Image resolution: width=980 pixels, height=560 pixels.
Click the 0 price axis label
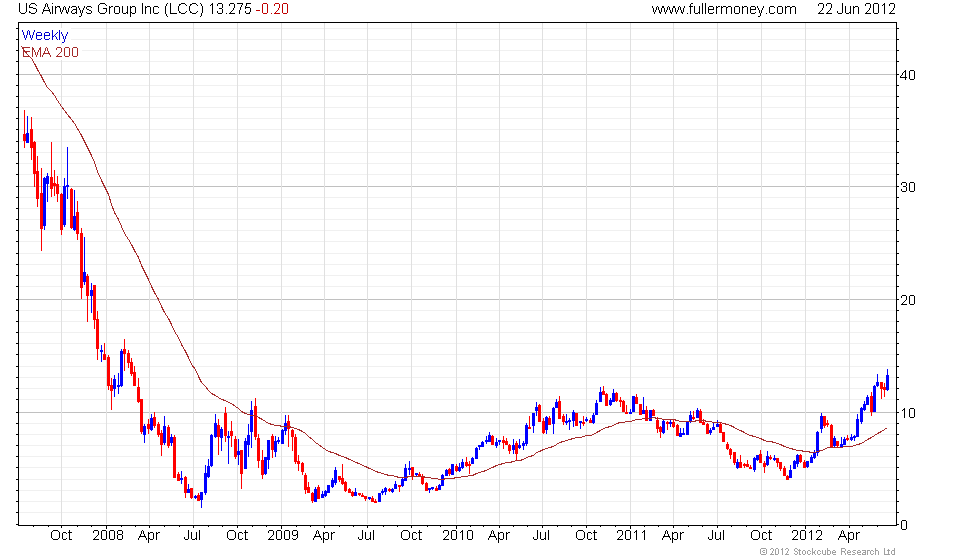pyautogui.click(x=904, y=525)
